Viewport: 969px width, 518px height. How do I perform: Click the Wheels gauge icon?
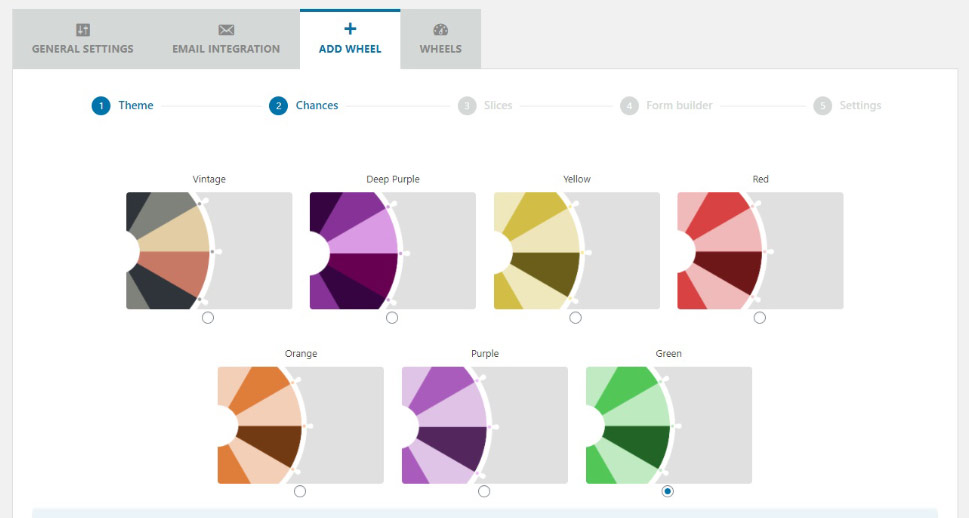pyautogui.click(x=441, y=30)
